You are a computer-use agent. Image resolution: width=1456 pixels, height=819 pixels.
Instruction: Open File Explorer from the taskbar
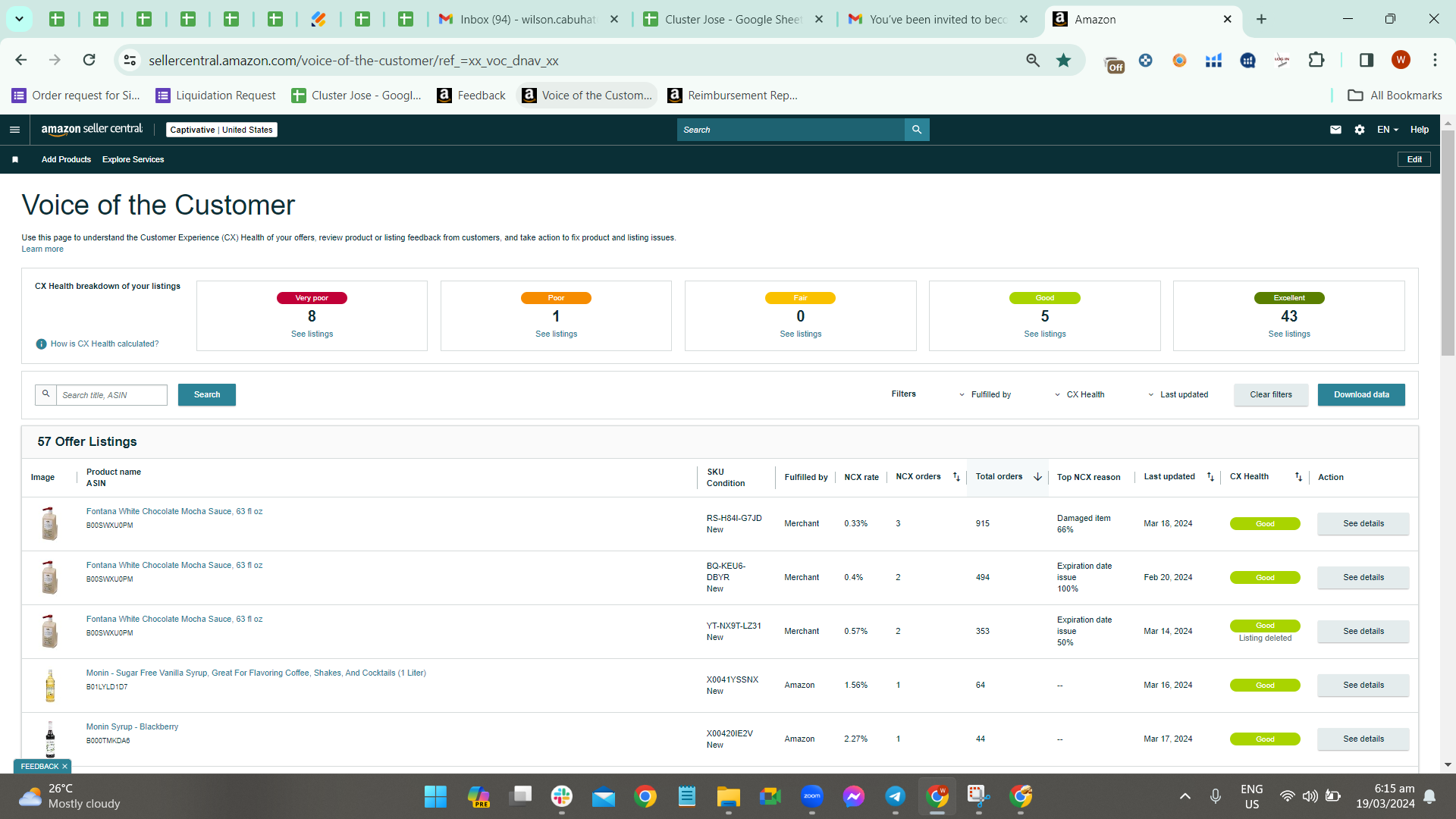click(x=729, y=796)
